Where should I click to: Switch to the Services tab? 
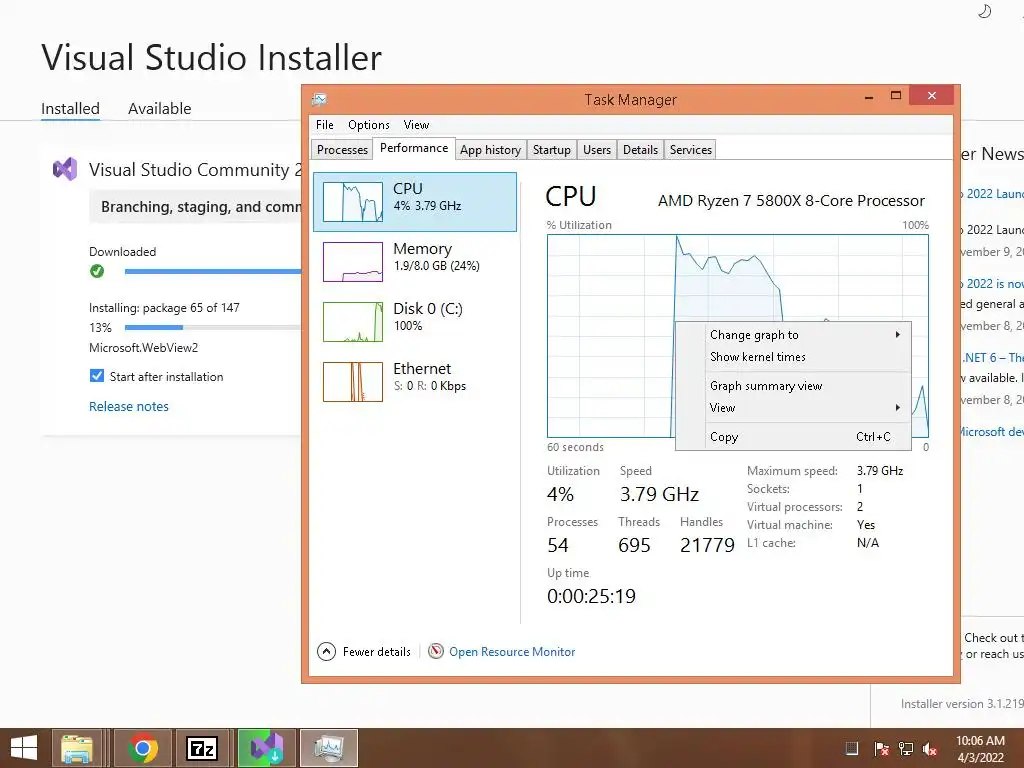[690, 150]
